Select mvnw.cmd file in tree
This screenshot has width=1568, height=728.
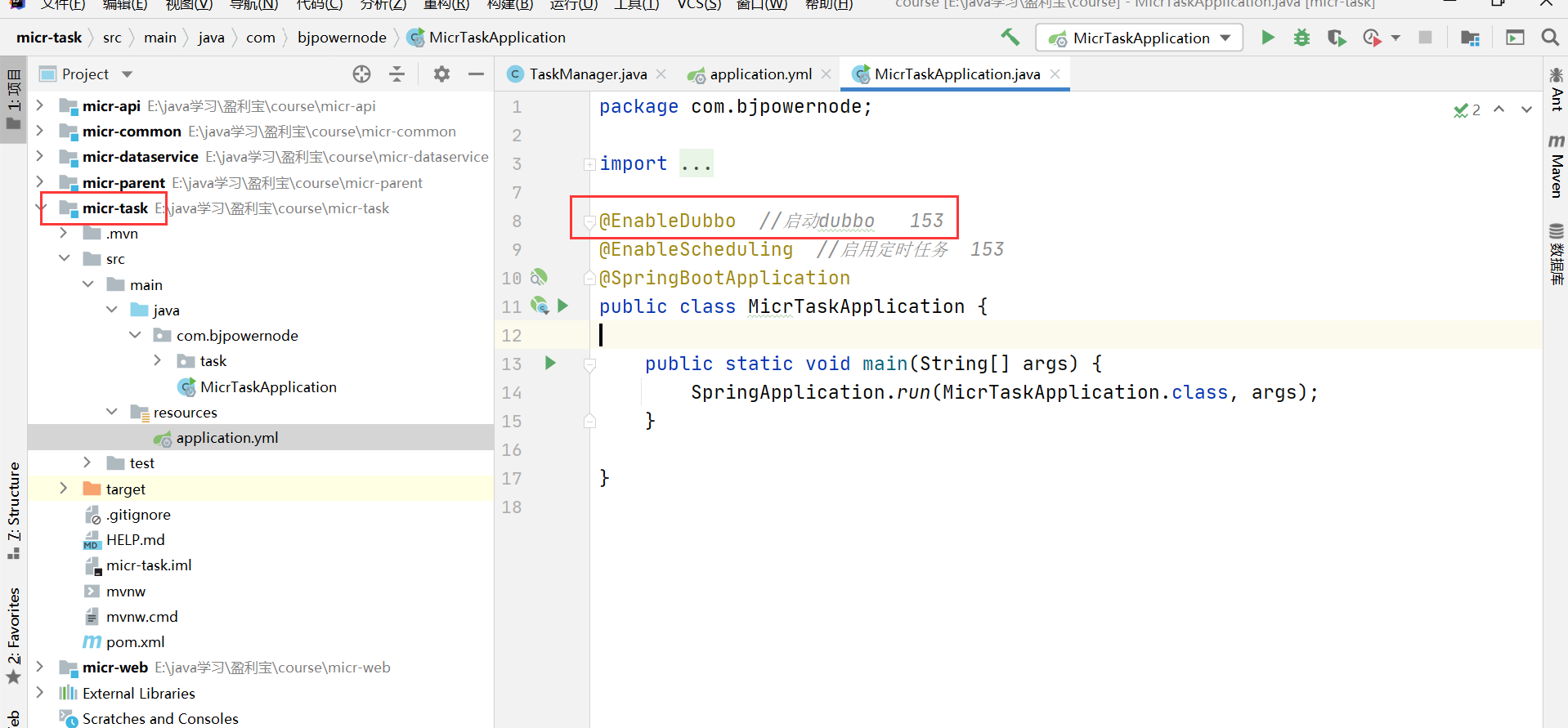pos(141,616)
